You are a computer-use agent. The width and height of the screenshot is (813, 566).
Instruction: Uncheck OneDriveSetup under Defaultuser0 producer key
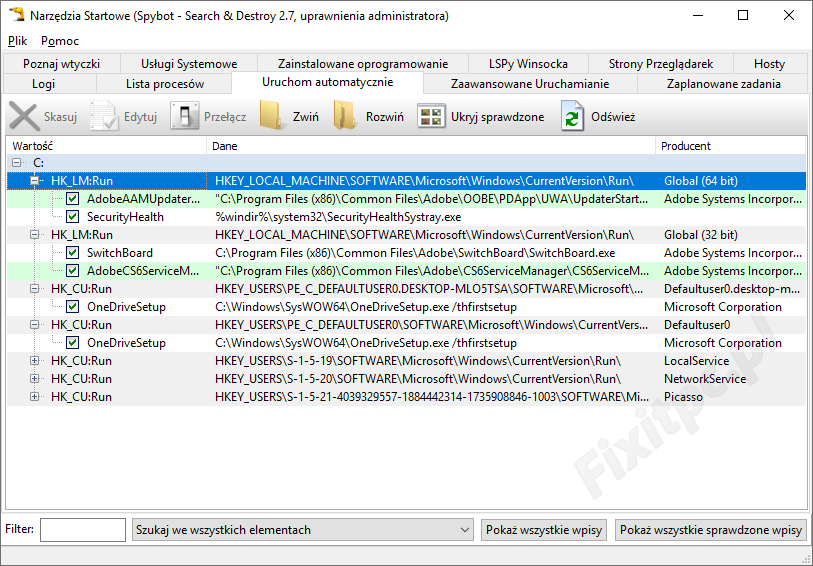[x=73, y=343]
